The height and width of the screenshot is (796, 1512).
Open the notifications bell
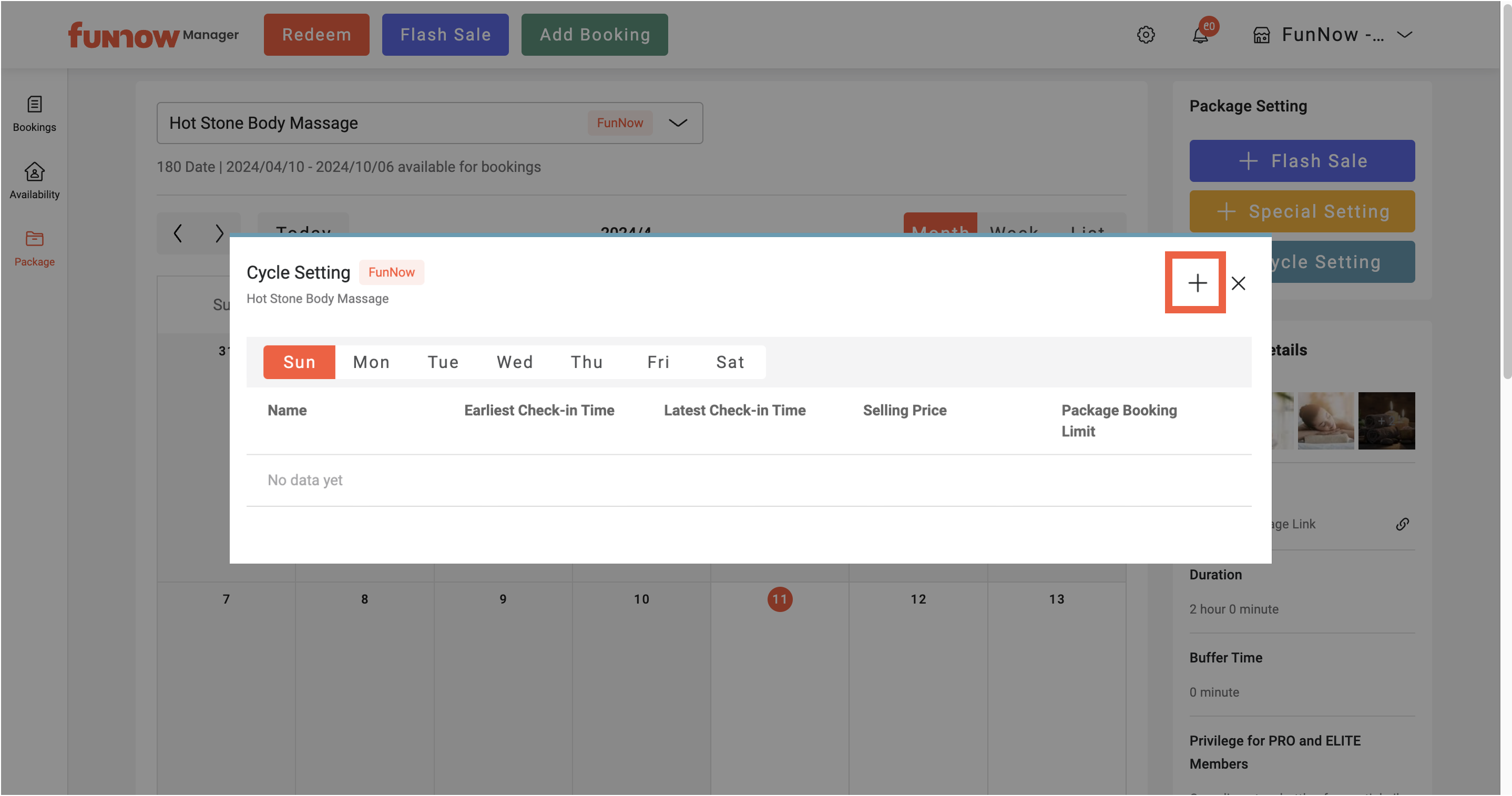coord(1200,35)
